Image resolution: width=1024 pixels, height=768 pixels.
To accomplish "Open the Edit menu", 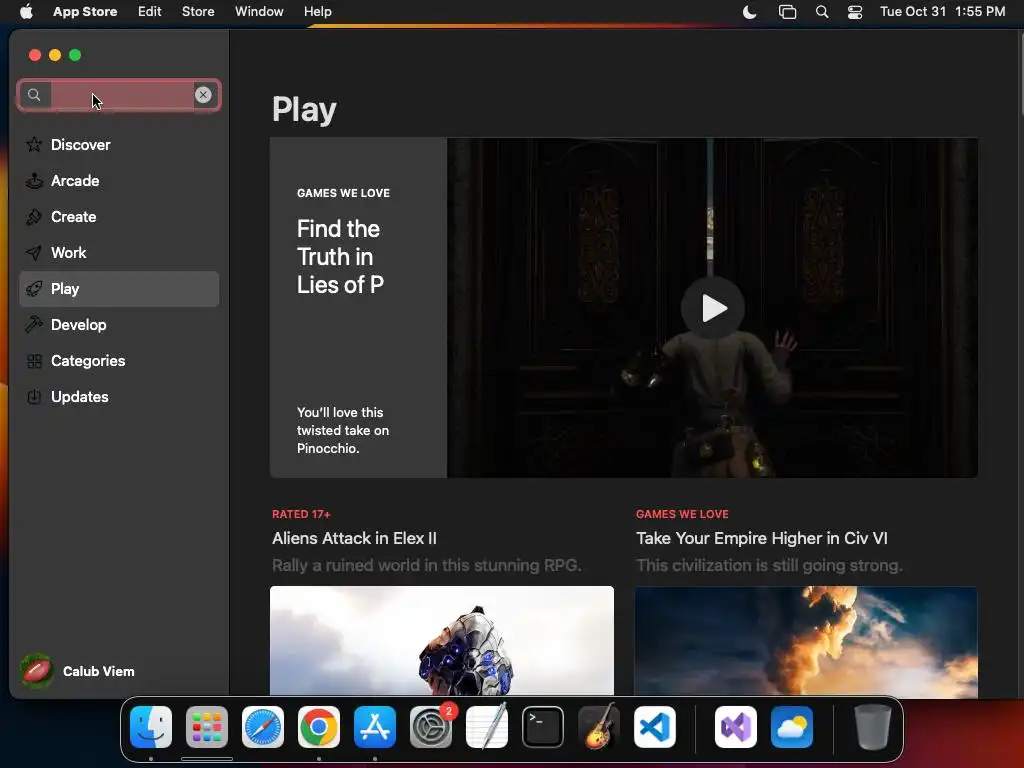I will click(x=150, y=11).
